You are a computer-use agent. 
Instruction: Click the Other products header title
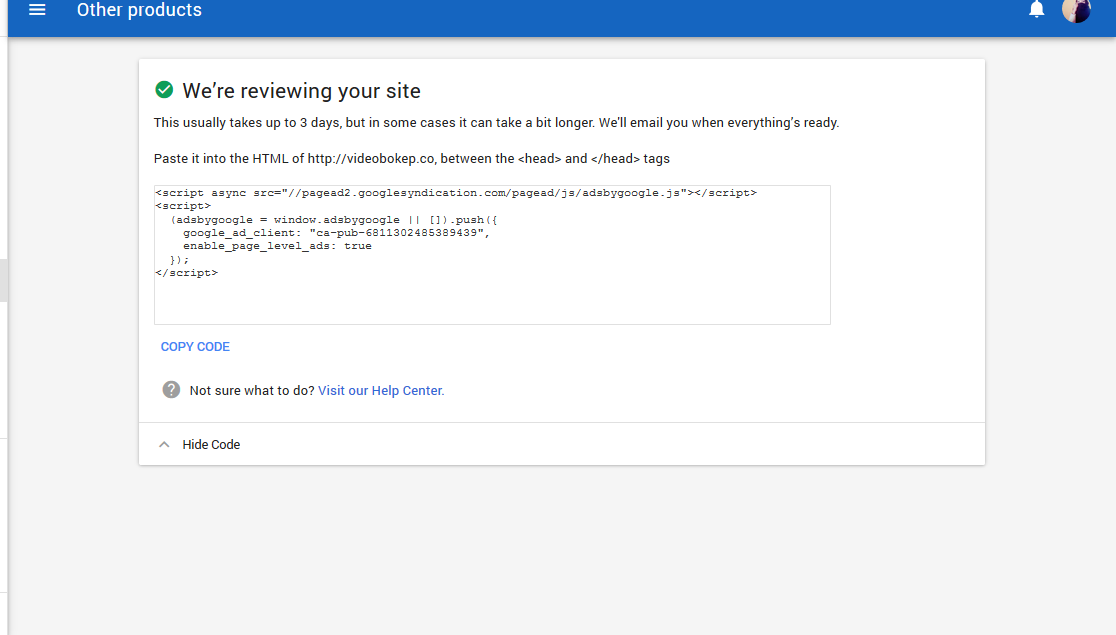(x=140, y=10)
